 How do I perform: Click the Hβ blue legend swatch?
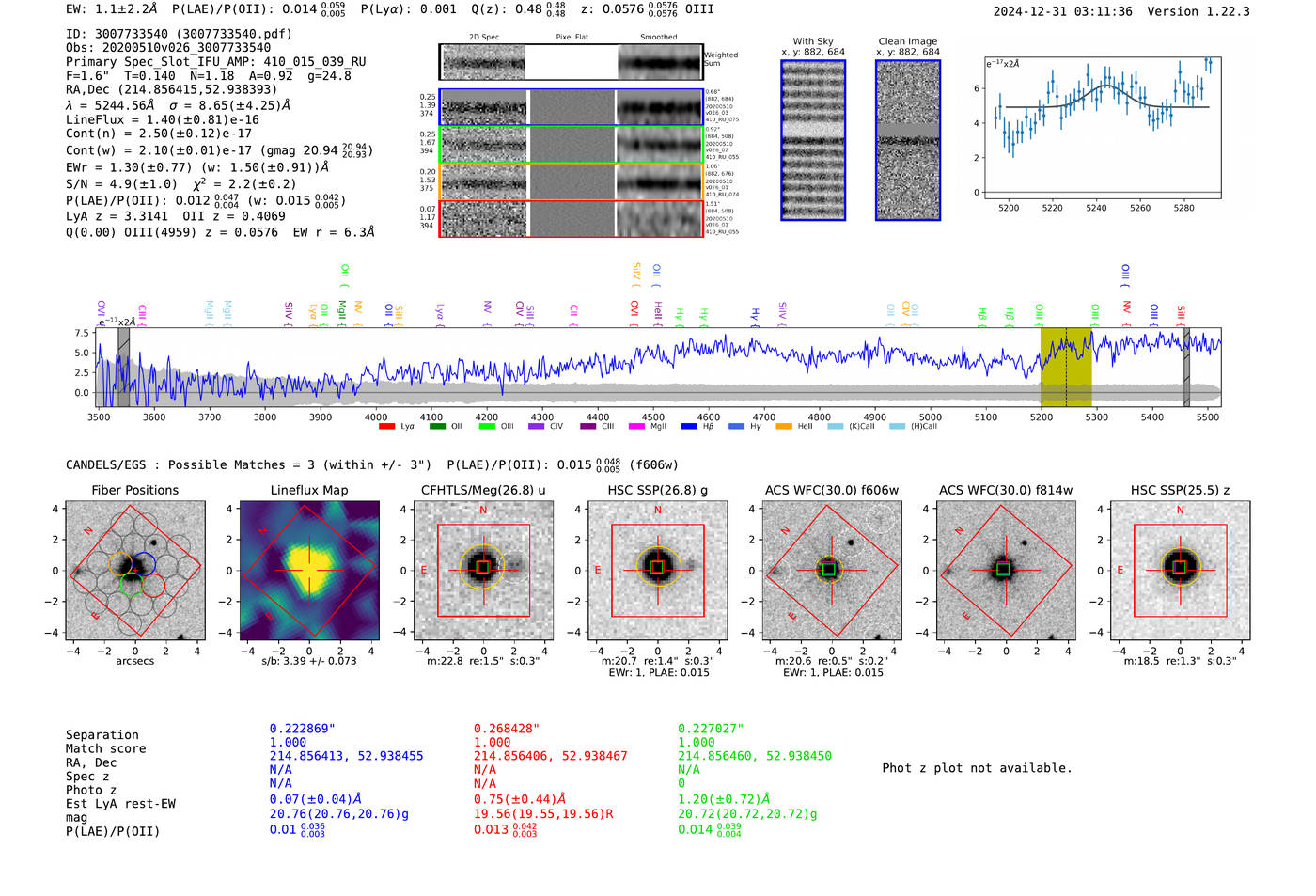(689, 427)
